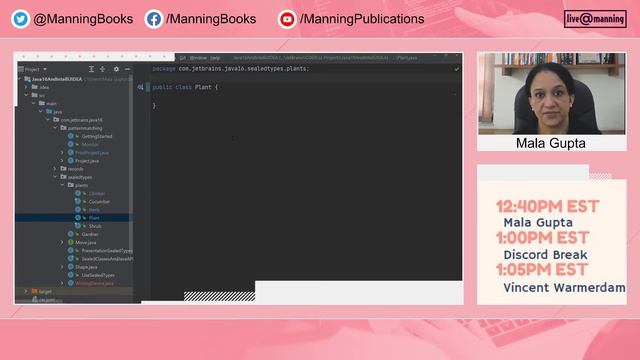
Task: Click the Facebook icon
Action: point(153,19)
